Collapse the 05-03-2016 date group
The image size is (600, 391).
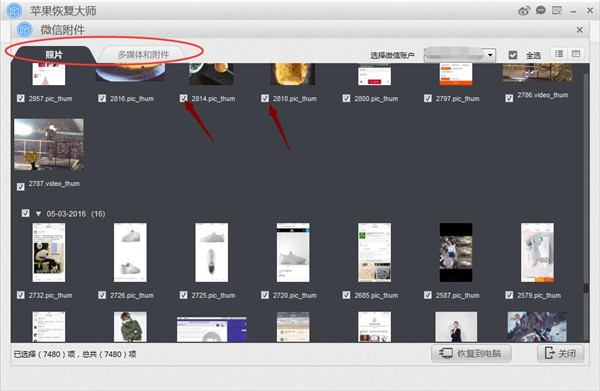[38, 214]
